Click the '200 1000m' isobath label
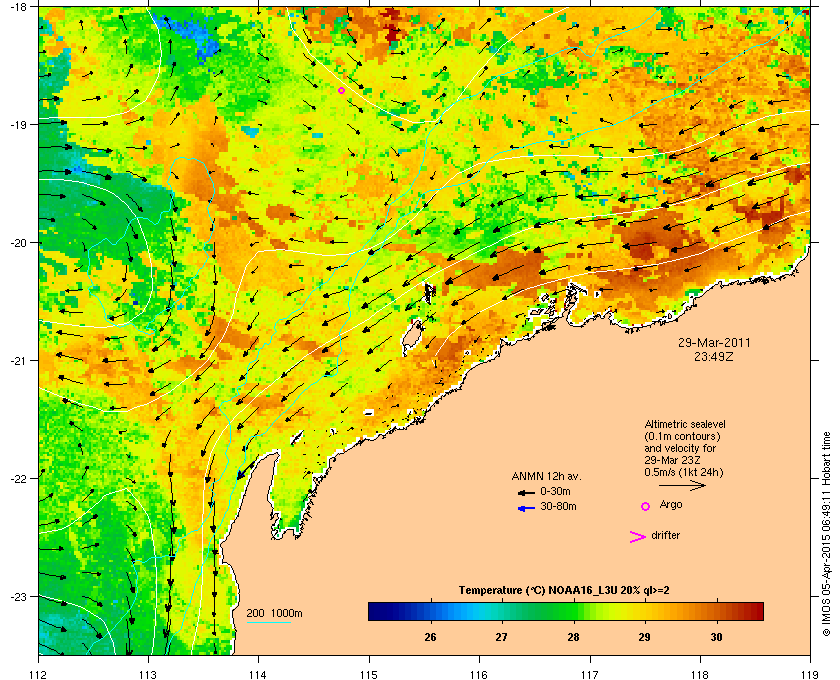The height and width of the screenshot is (680, 840). click(274, 613)
